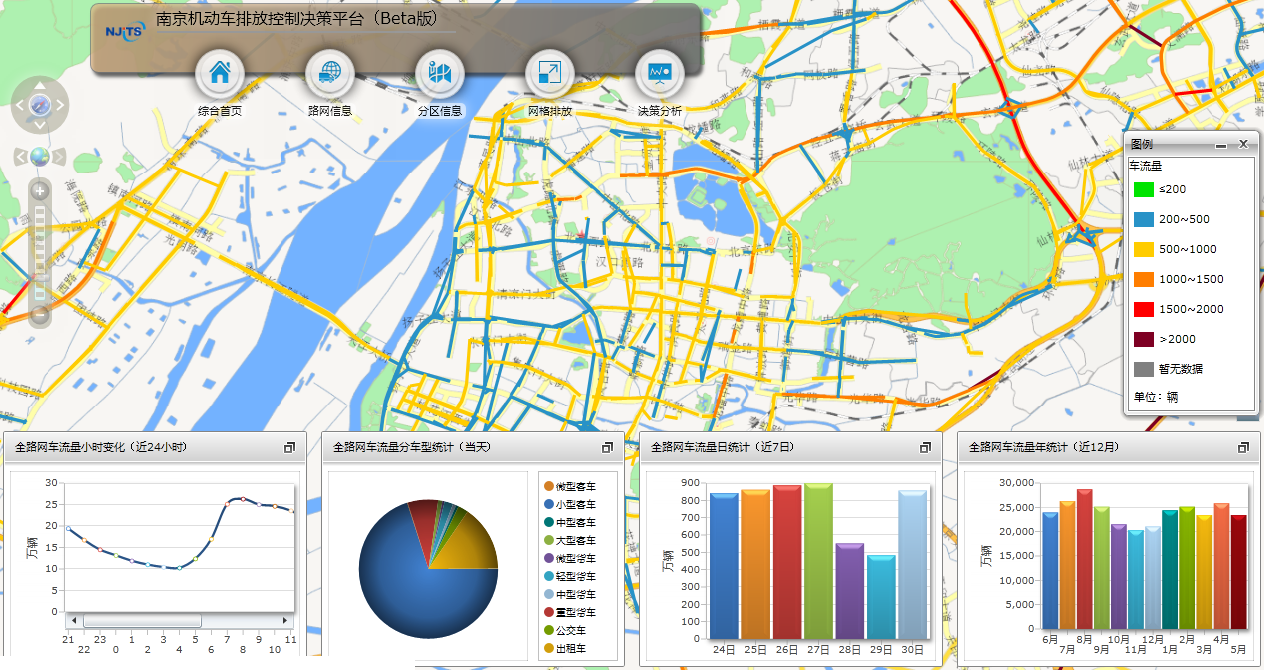The image size is (1264, 670).
Task: Expand the 全路网车流量小时变化 chart panel
Action: (289, 447)
